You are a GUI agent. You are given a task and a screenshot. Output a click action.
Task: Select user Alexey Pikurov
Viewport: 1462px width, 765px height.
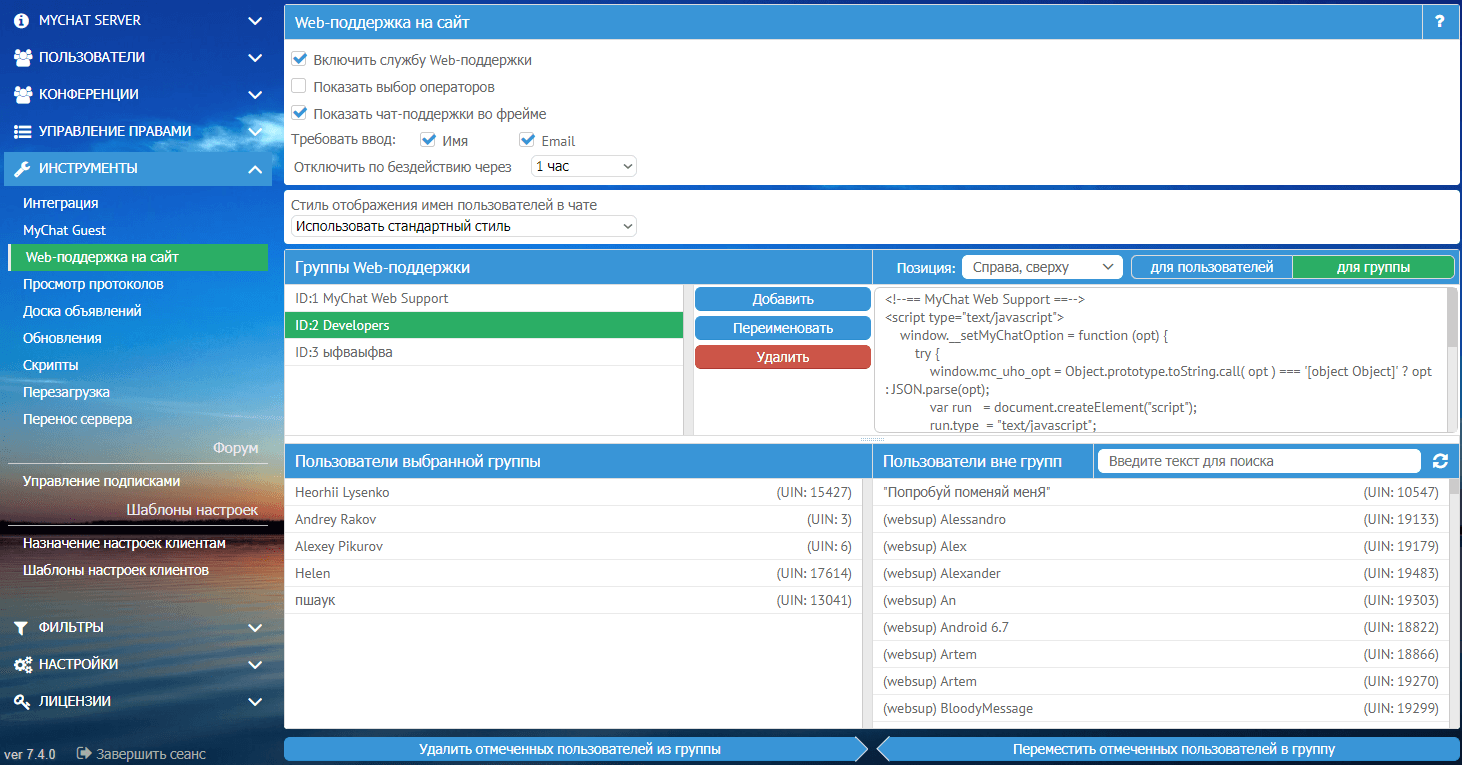point(573,547)
